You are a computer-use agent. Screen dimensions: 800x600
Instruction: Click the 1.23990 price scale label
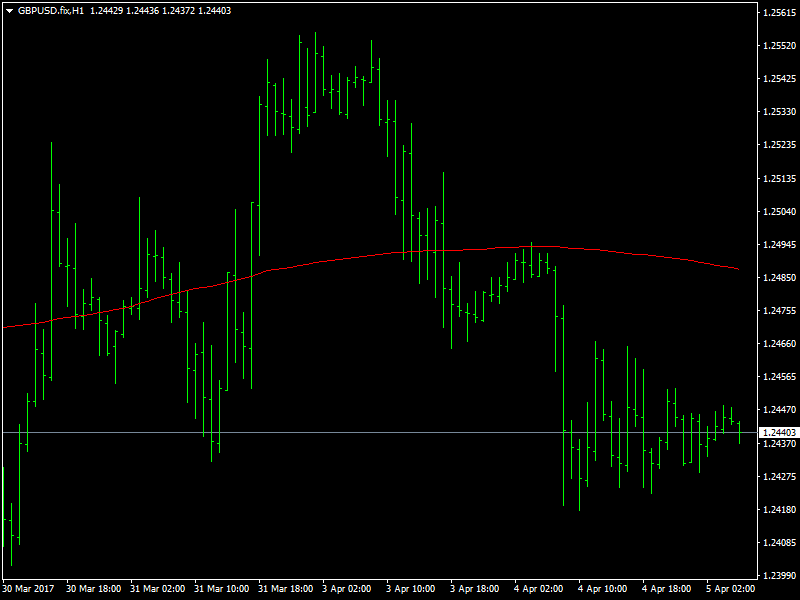pyautogui.click(x=780, y=576)
